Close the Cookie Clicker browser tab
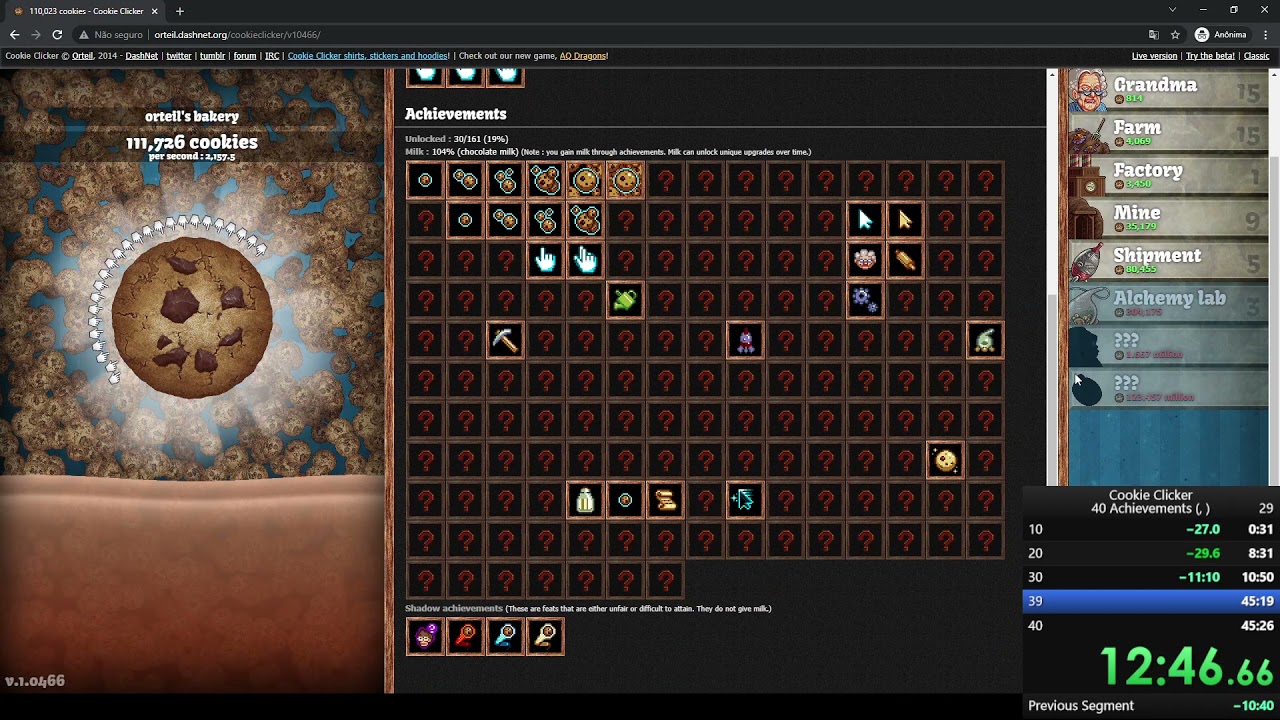 click(x=154, y=11)
